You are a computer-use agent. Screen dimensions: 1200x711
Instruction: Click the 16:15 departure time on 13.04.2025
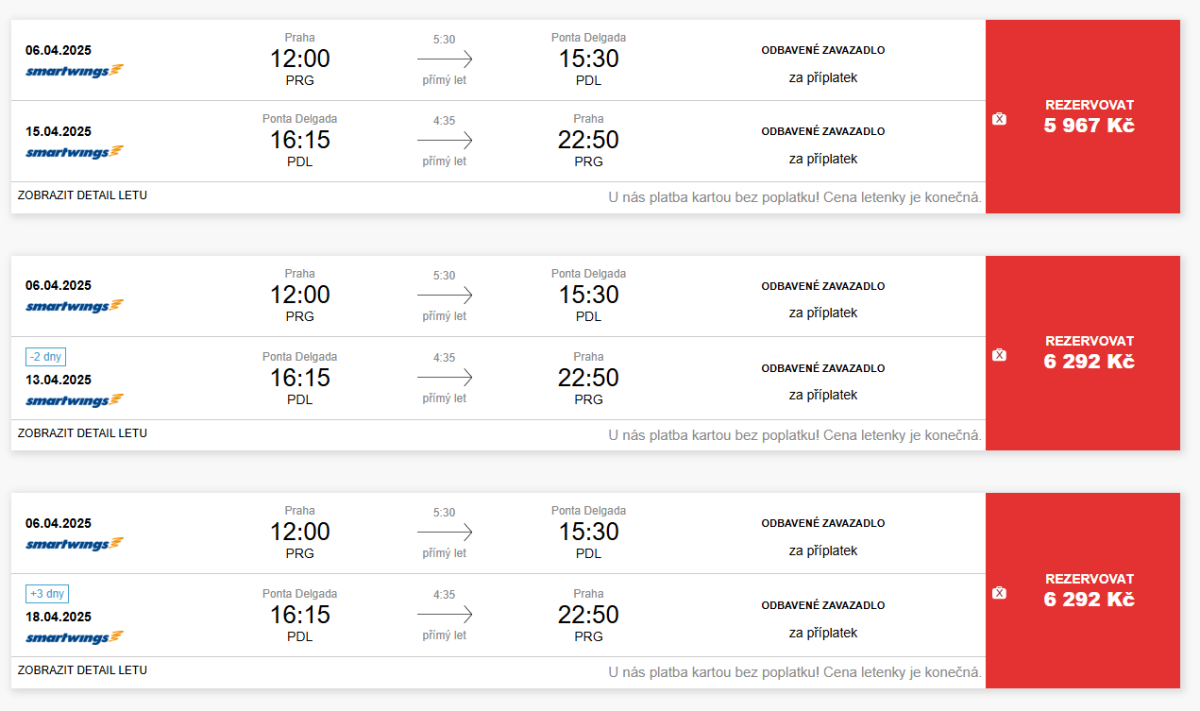tap(299, 378)
